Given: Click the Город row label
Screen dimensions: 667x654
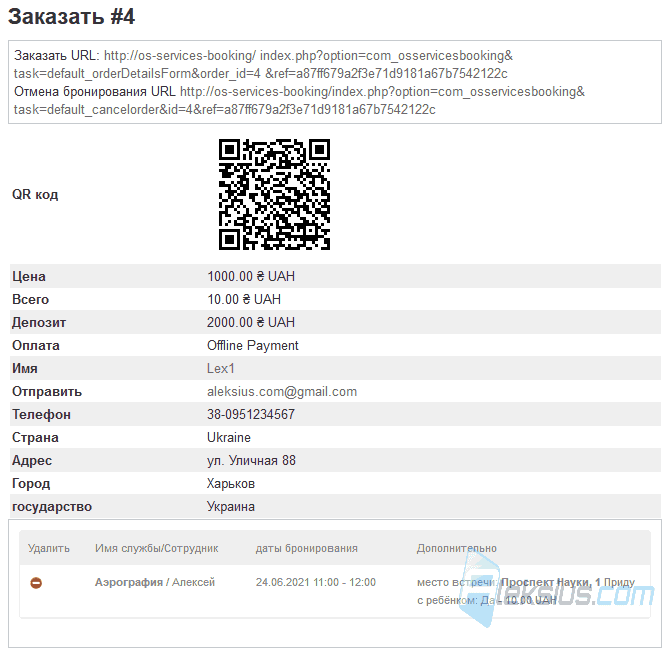Looking at the screenshot, I should 31,484.
